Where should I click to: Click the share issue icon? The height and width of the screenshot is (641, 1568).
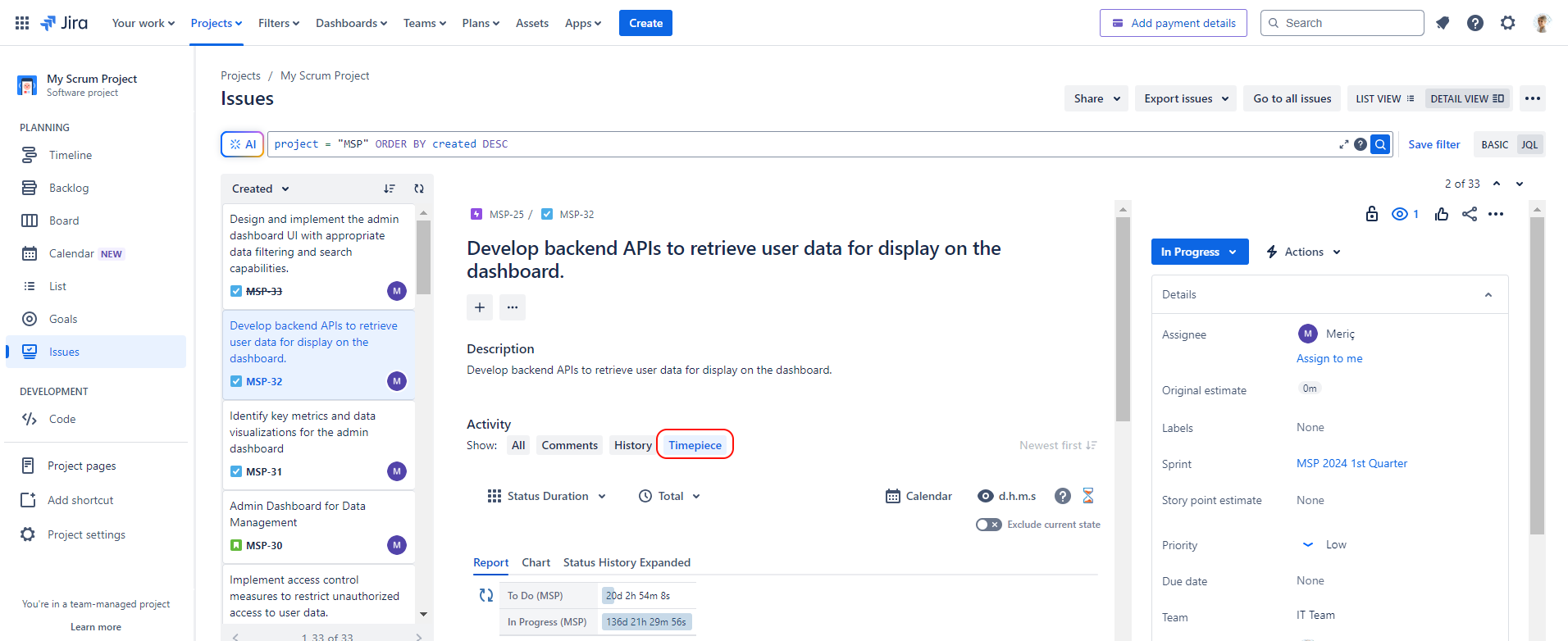(x=1470, y=214)
